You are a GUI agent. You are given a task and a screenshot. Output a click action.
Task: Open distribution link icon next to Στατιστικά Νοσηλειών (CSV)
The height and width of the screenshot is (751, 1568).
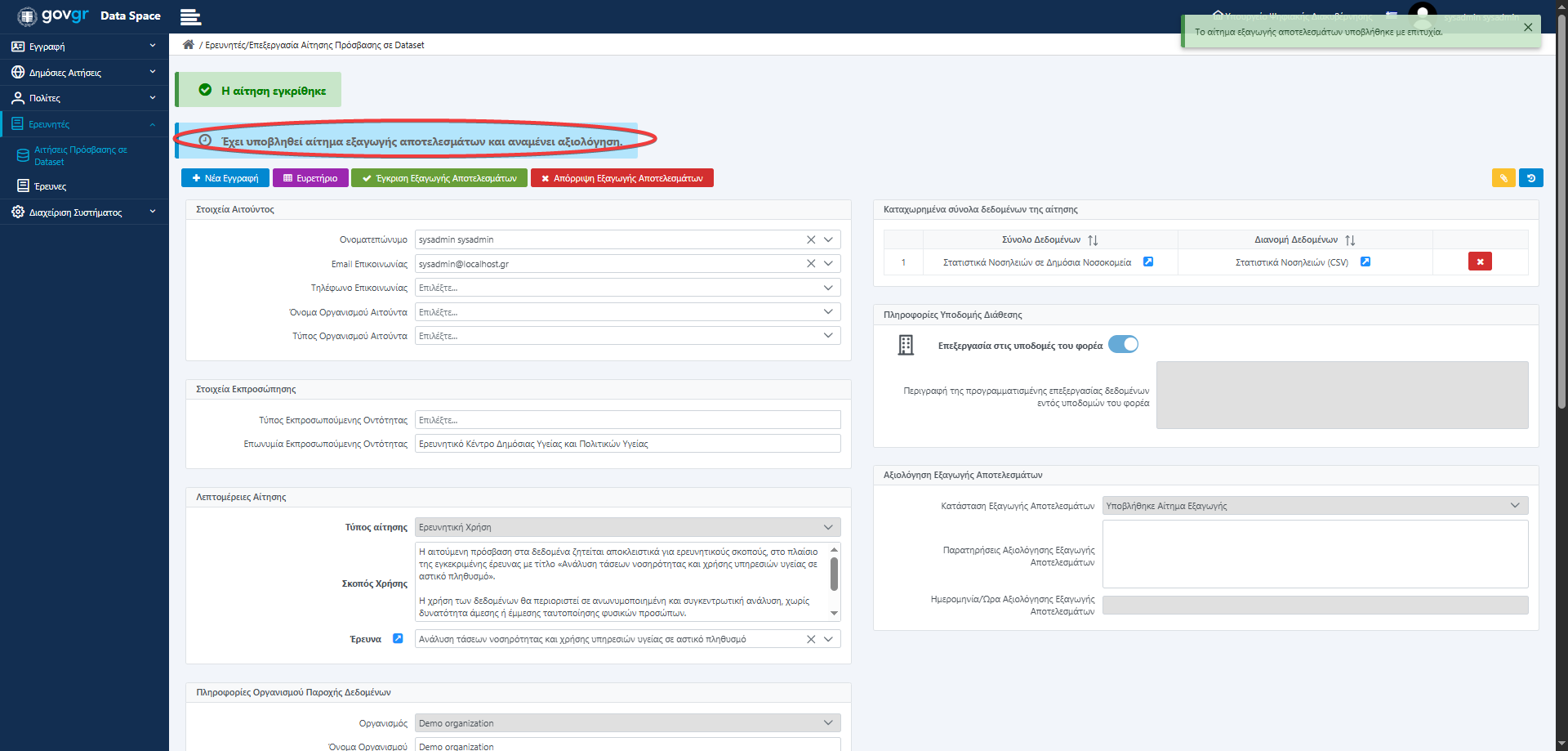(x=1365, y=262)
